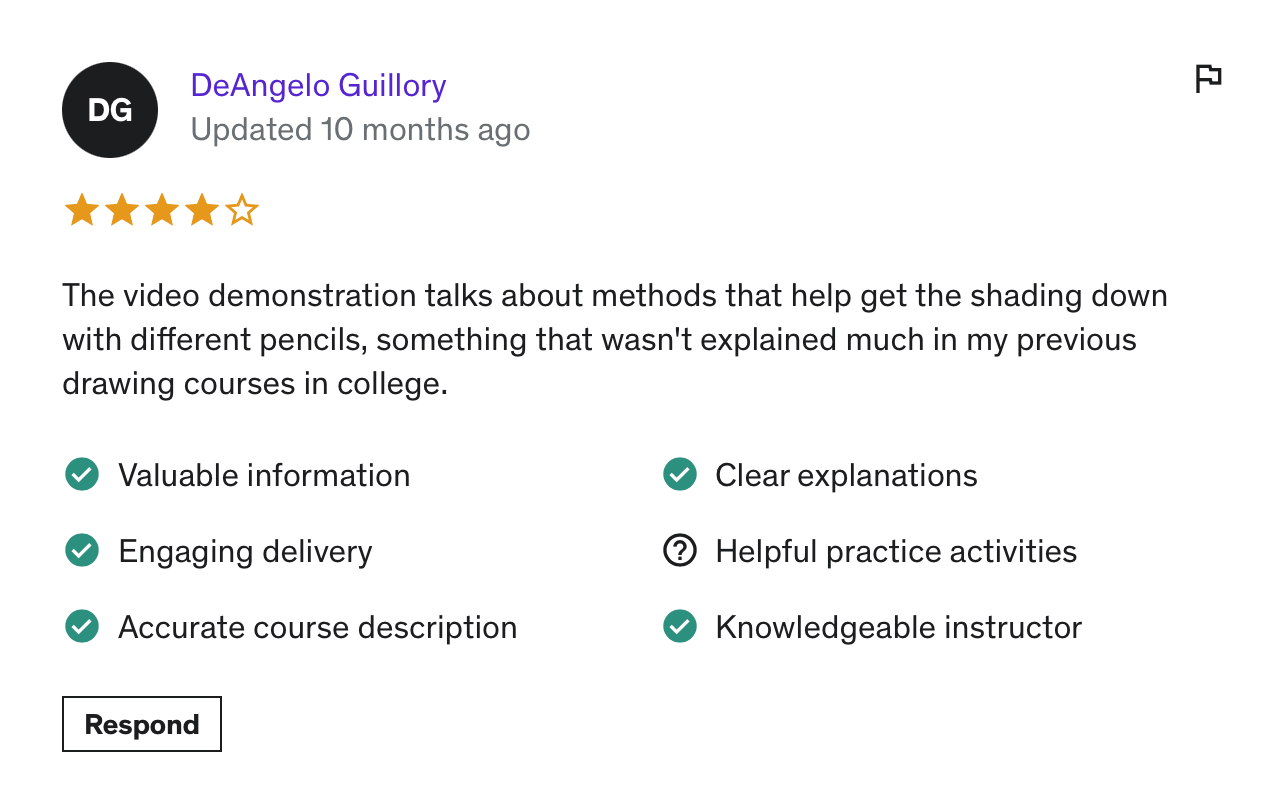Click the fourth gold rating star
The image size is (1286, 812).
pyautogui.click(x=201, y=211)
